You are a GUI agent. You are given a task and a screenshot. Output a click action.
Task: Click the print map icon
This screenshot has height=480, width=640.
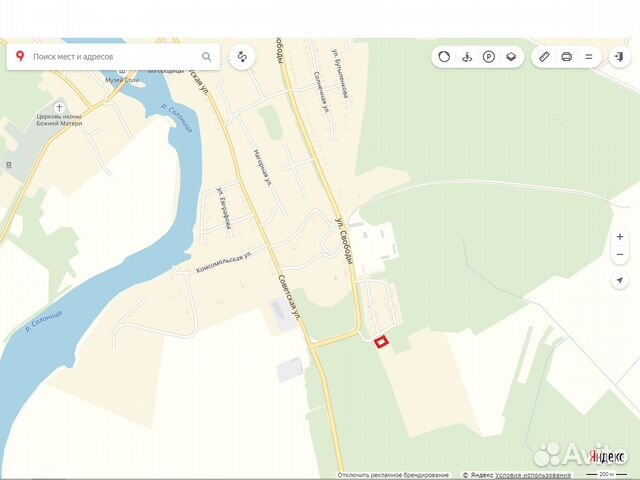[567, 57]
